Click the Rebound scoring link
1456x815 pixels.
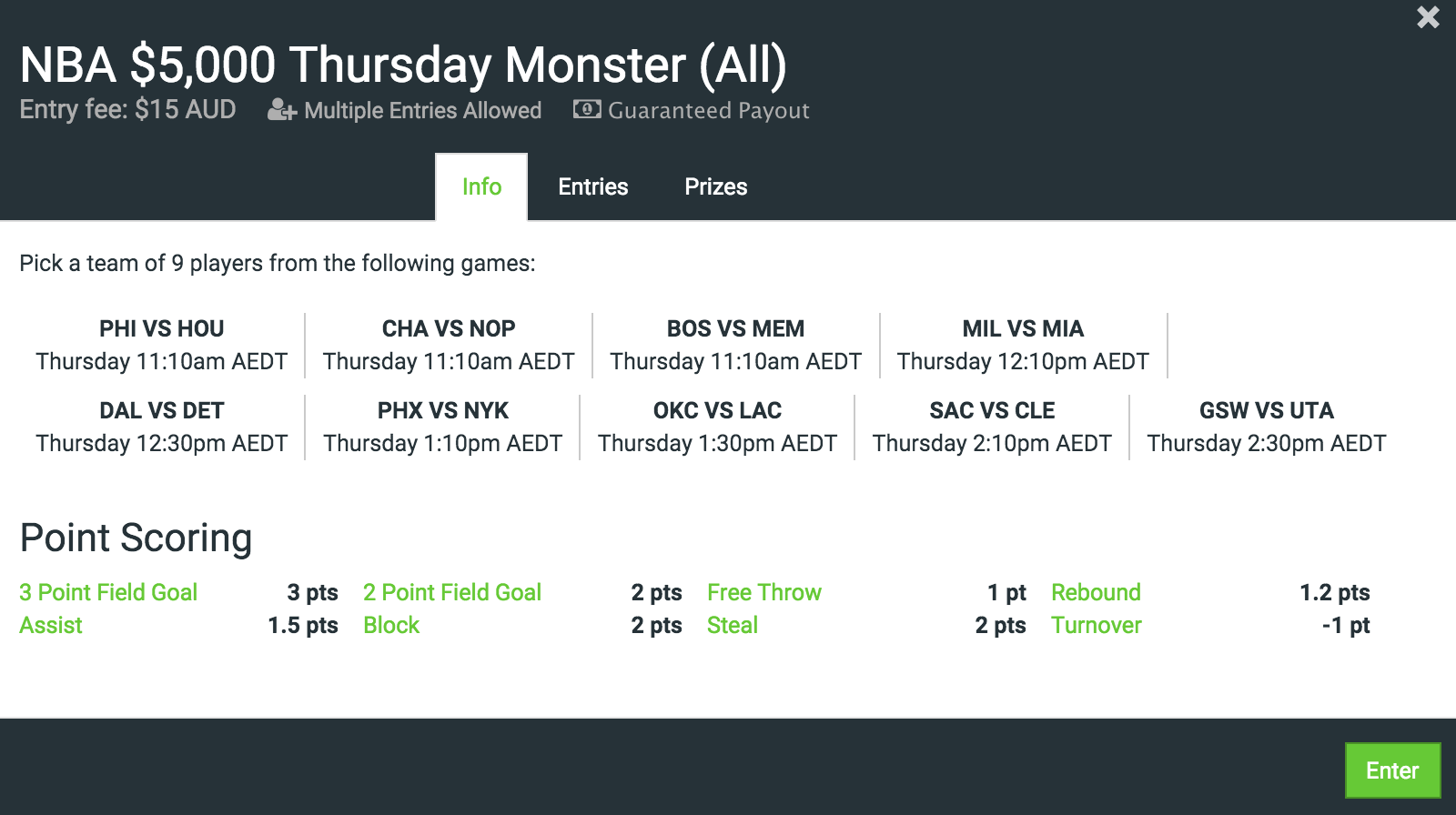pos(1096,592)
